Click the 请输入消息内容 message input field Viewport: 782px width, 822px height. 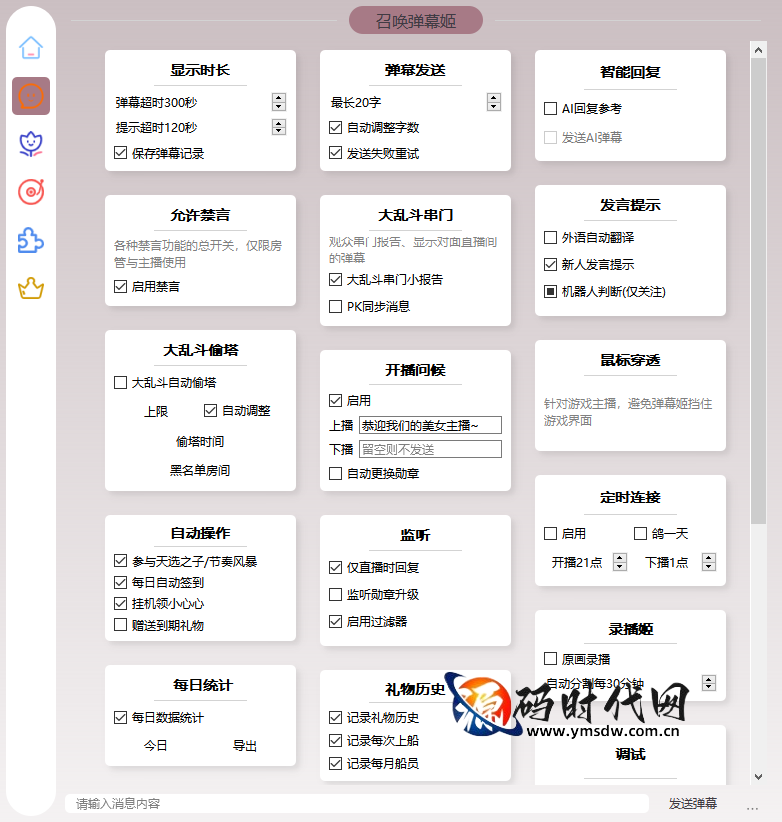coord(355,804)
